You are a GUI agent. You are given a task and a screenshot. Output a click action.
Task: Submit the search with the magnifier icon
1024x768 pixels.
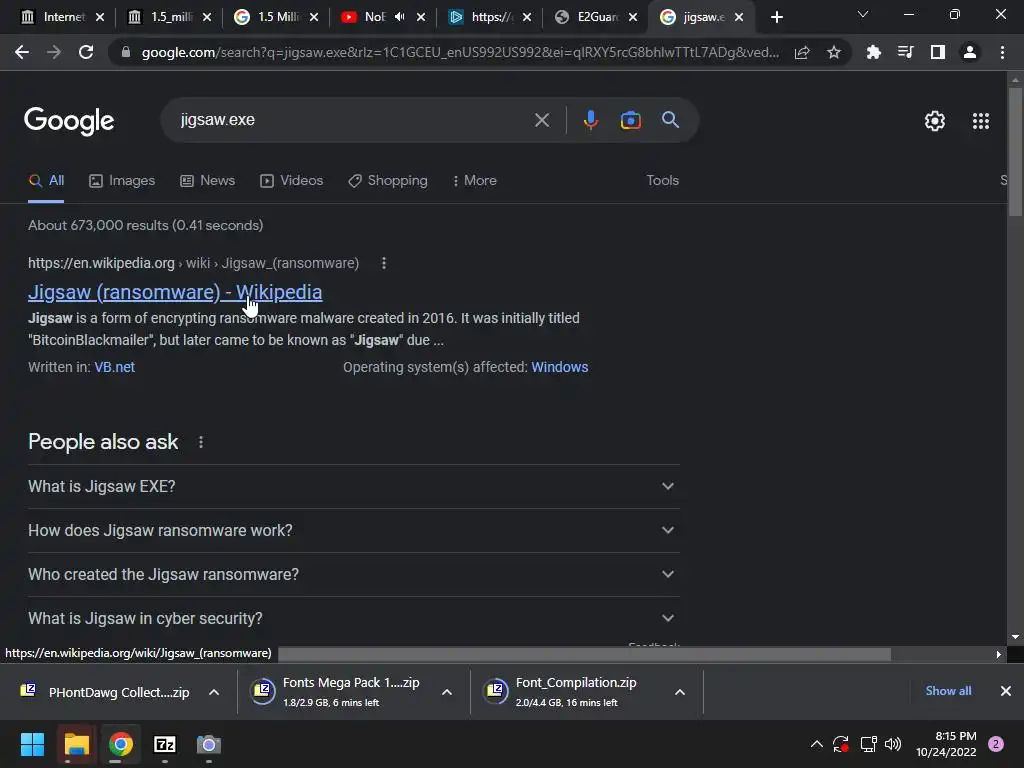(670, 120)
